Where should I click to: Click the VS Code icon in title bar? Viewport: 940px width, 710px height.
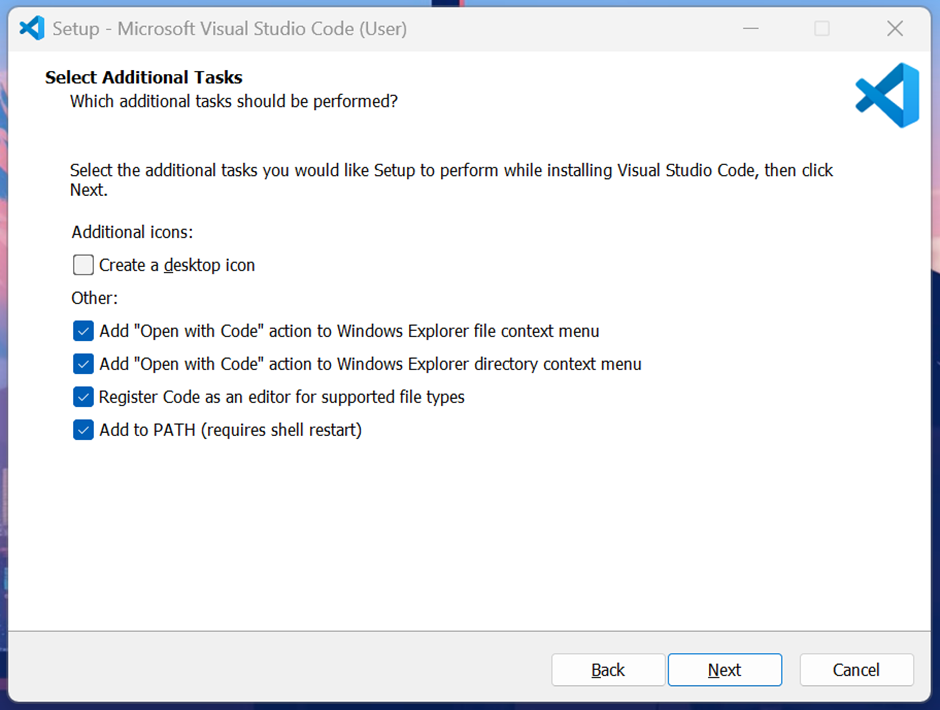(x=32, y=28)
